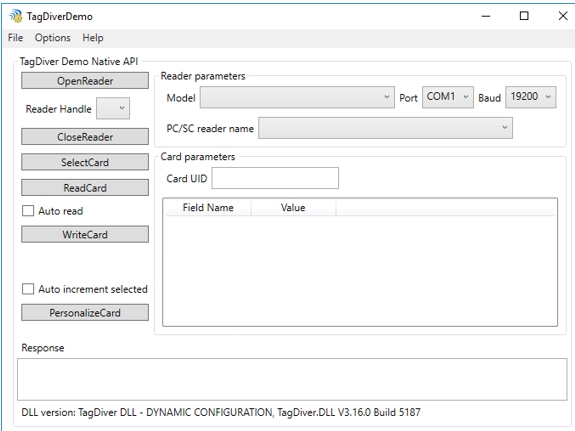Open the Options menu

click(52, 38)
